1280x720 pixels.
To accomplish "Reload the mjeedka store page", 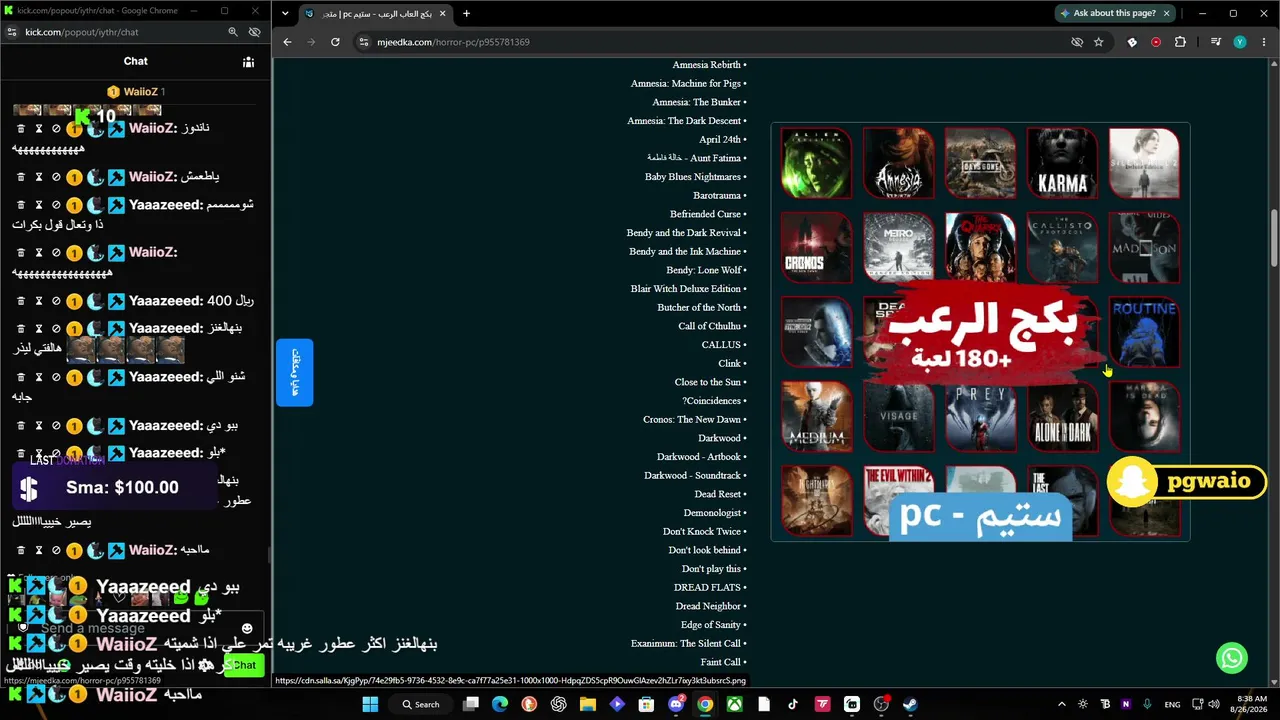I will (x=335, y=42).
